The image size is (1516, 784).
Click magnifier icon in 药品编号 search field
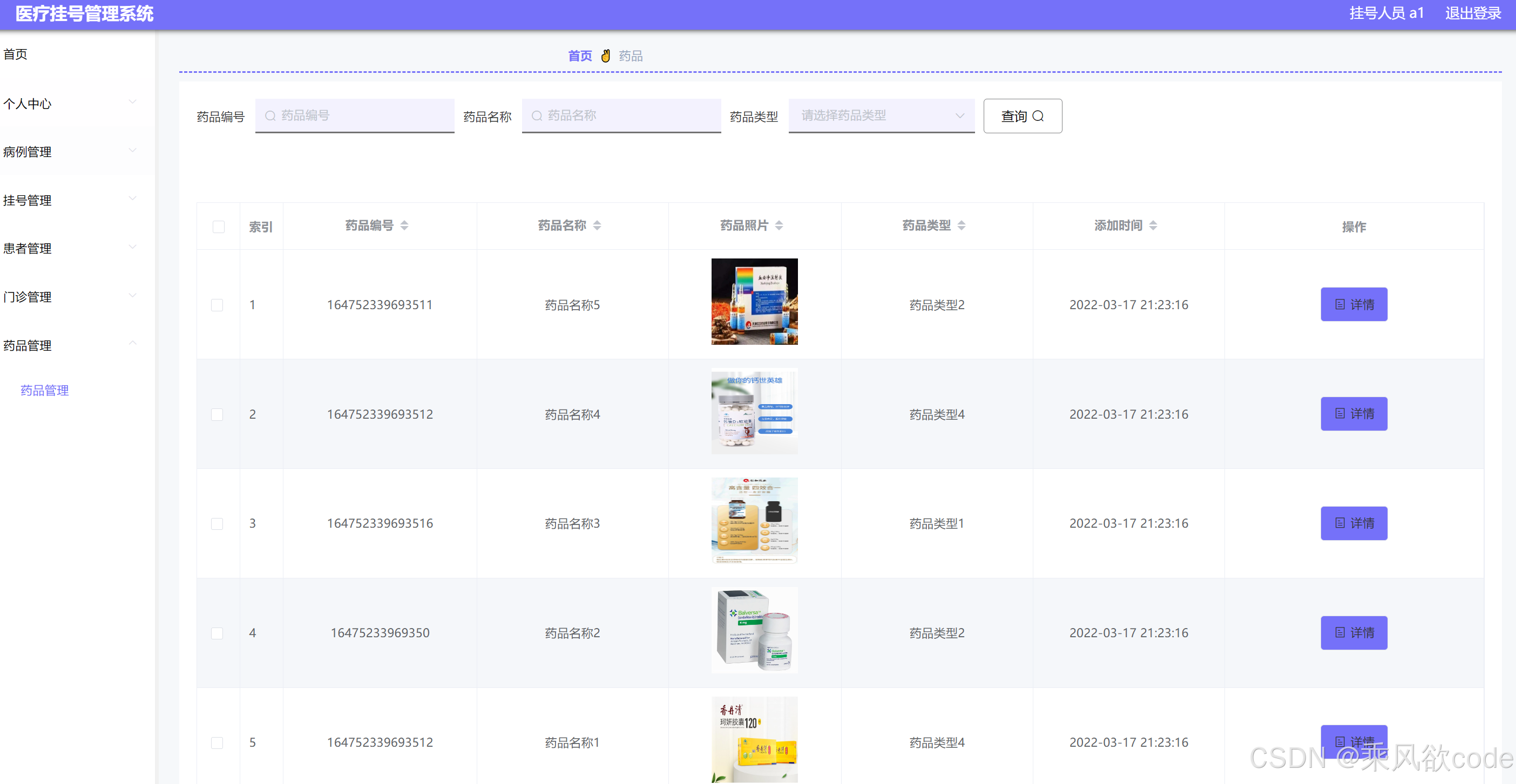pyautogui.click(x=270, y=116)
